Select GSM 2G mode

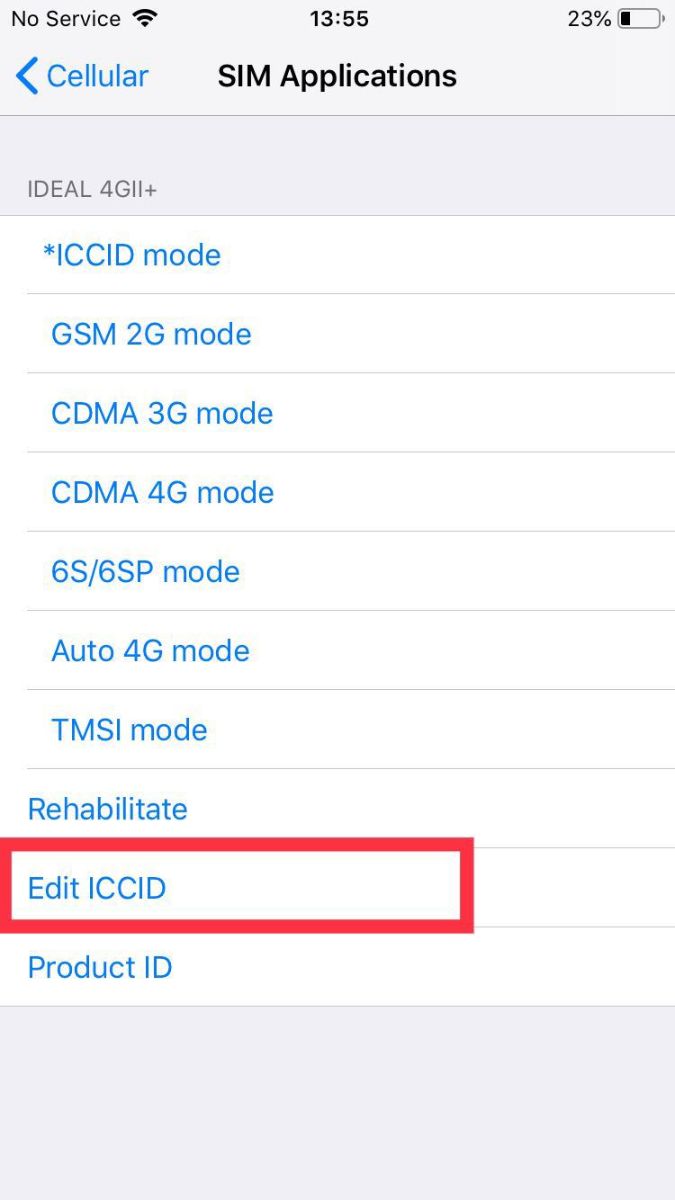point(337,334)
